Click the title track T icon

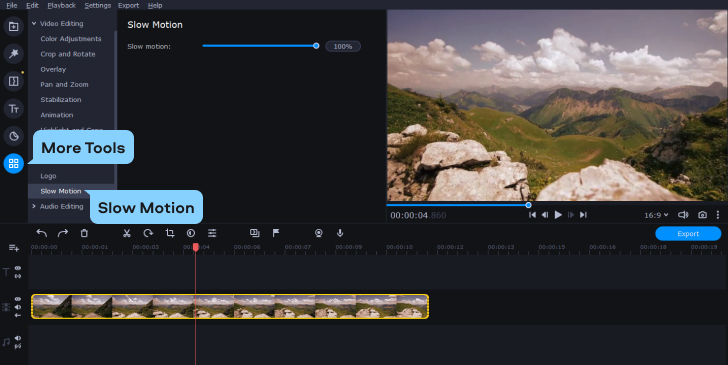(x=6, y=272)
